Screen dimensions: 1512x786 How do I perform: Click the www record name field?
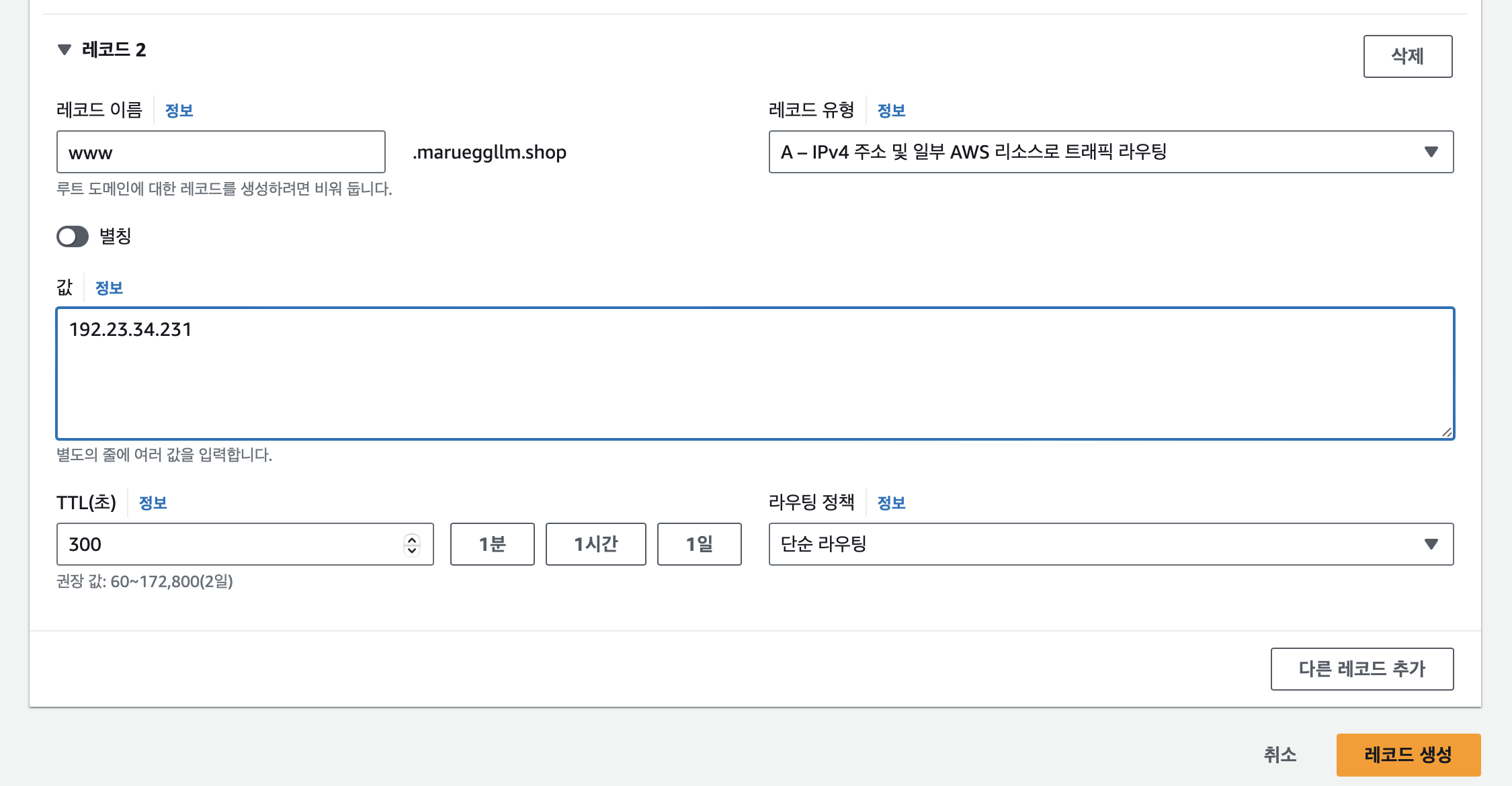220,152
